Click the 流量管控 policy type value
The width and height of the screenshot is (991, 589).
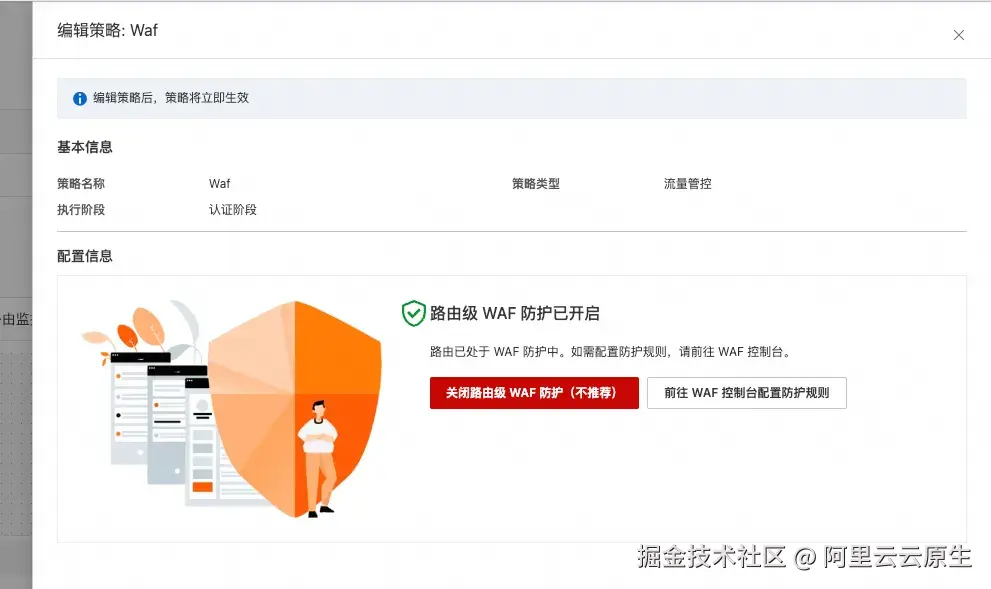pos(687,183)
